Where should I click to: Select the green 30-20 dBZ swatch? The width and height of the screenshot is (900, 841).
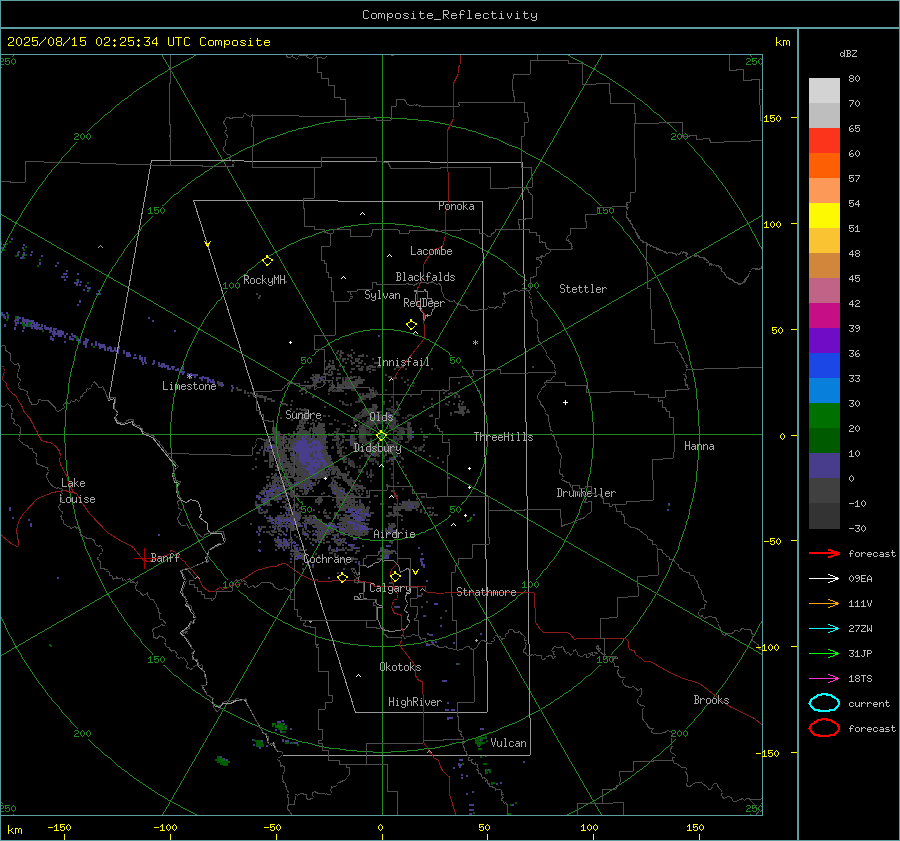click(x=824, y=416)
